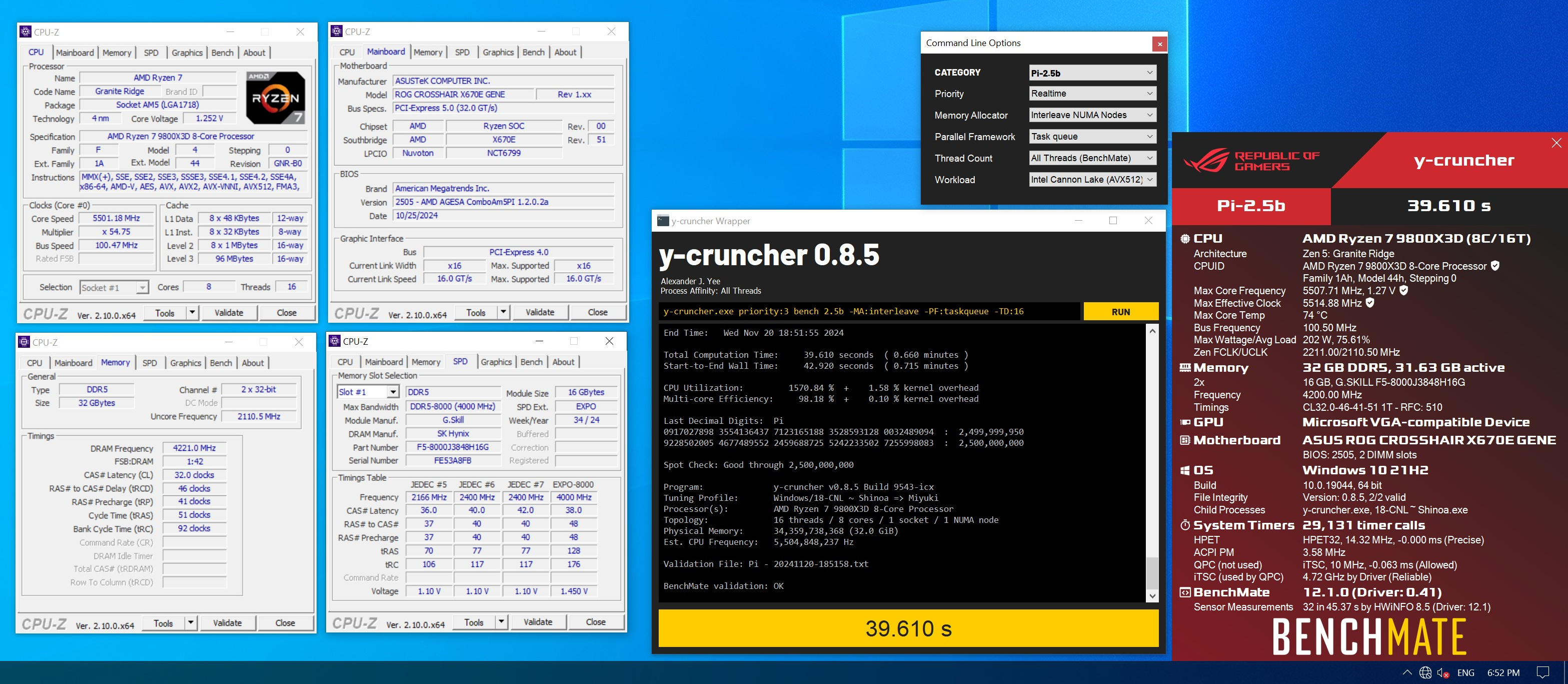The width and height of the screenshot is (1568, 684).
Task: Click the y-cruncher output scrollbar up arrow
Action: (x=1152, y=331)
